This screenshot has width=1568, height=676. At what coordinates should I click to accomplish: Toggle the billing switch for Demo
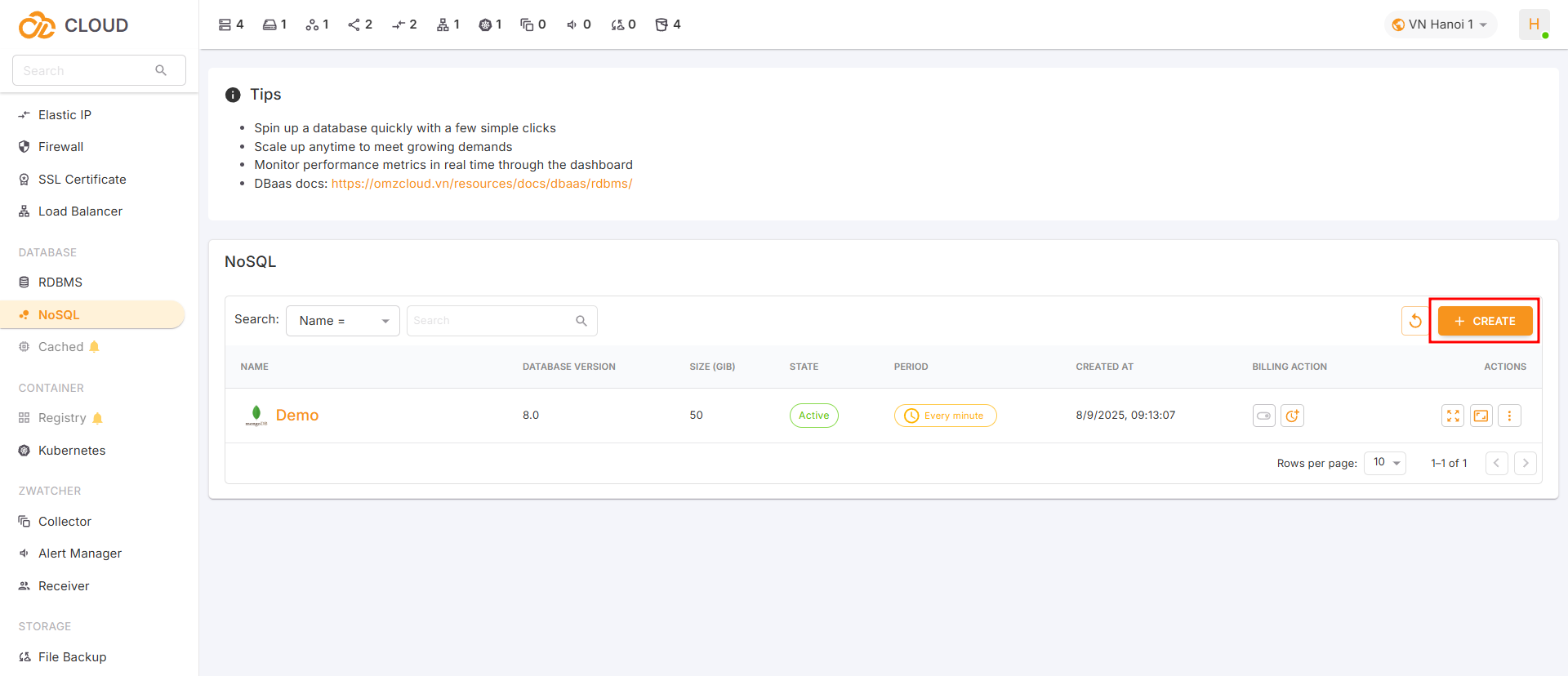[1263, 416]
